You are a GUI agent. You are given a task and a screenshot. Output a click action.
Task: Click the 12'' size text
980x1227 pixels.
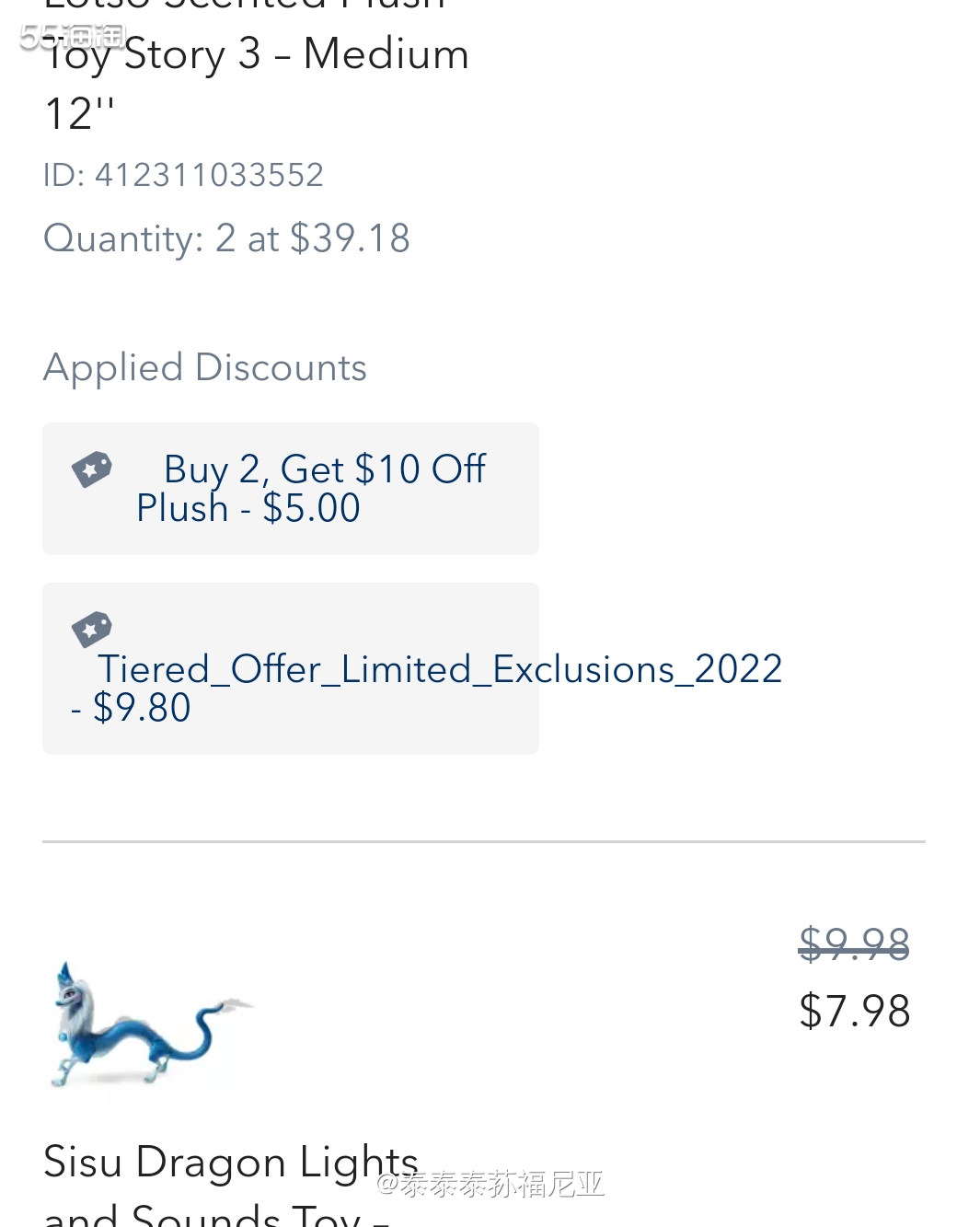79,114
